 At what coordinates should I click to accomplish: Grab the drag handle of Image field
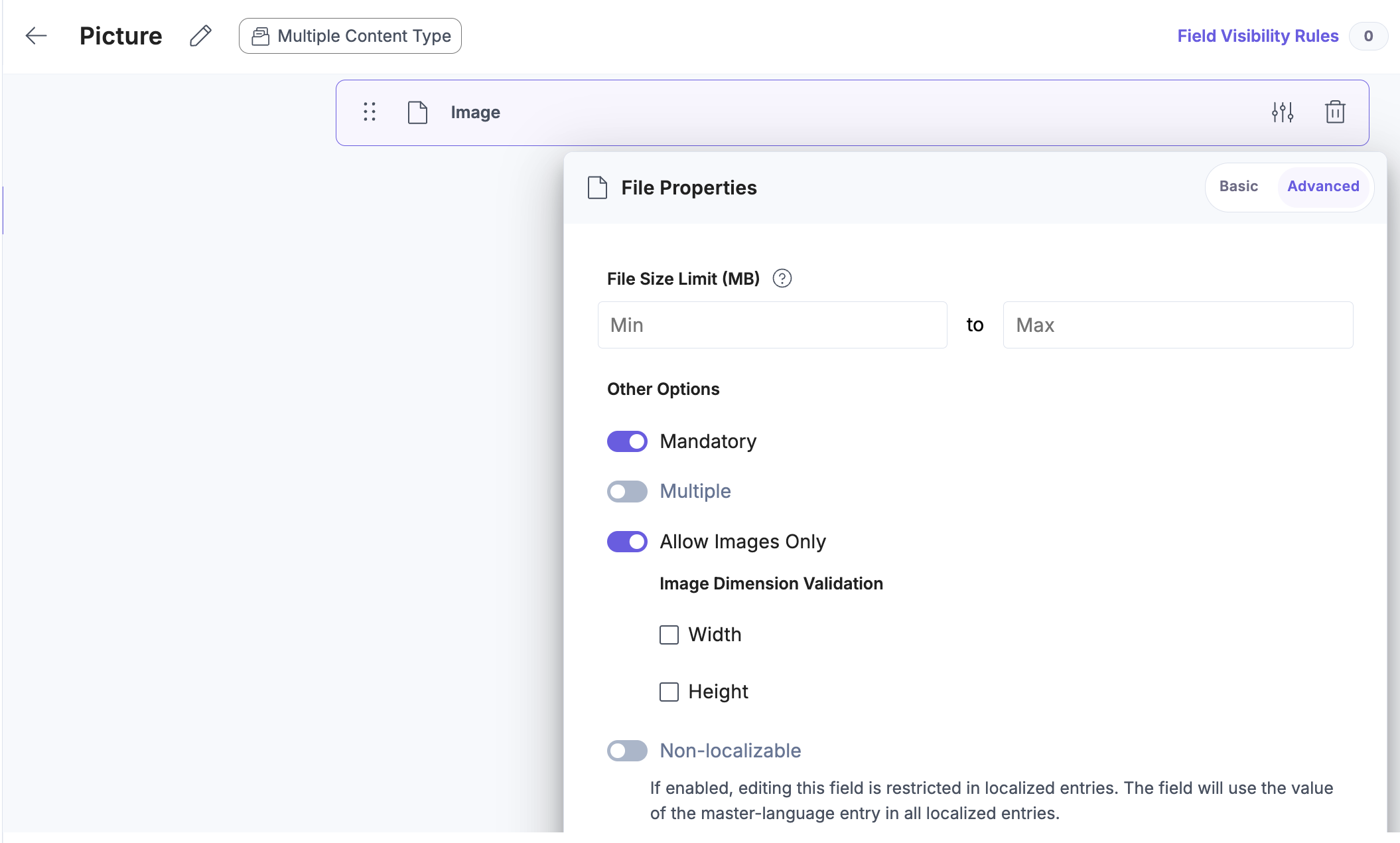(x=370, y=112)
